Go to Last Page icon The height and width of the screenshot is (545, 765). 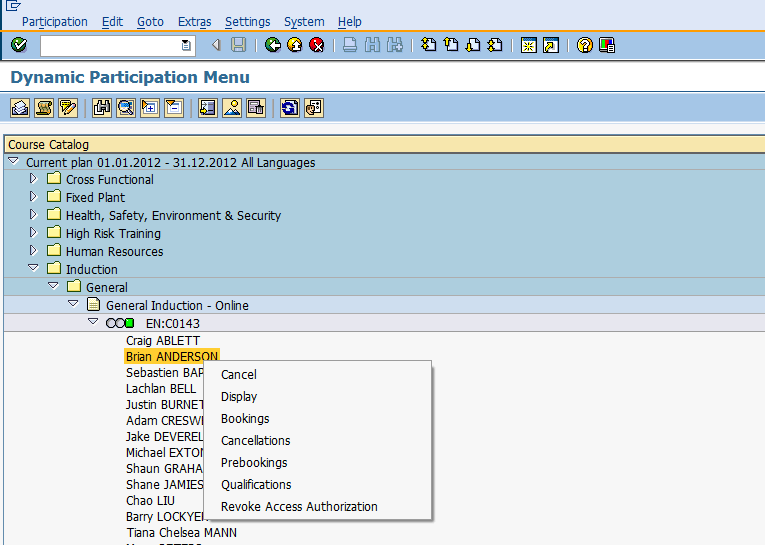[x=495, y=45]
